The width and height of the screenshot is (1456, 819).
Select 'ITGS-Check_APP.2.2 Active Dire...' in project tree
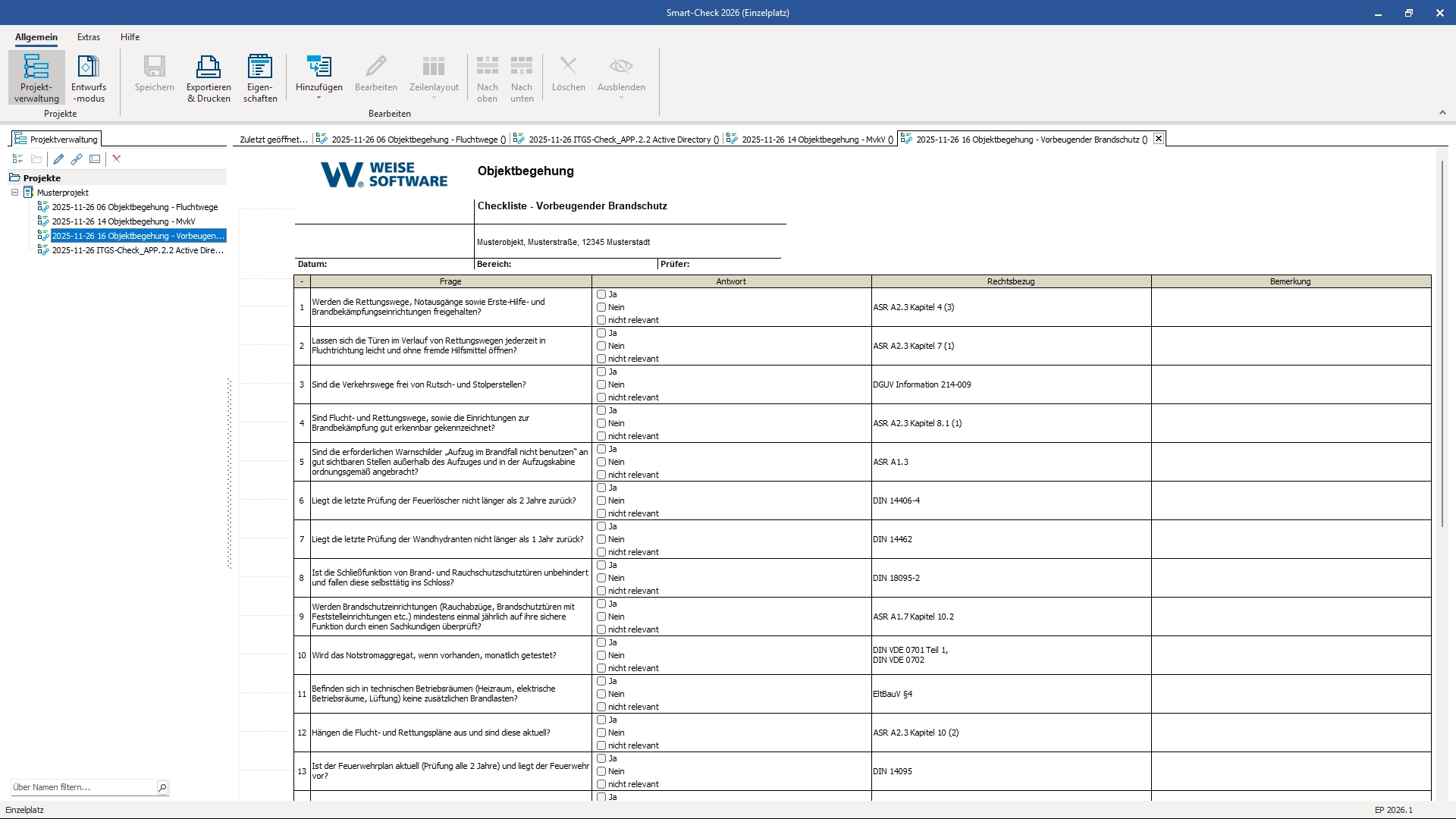(137, 250)
